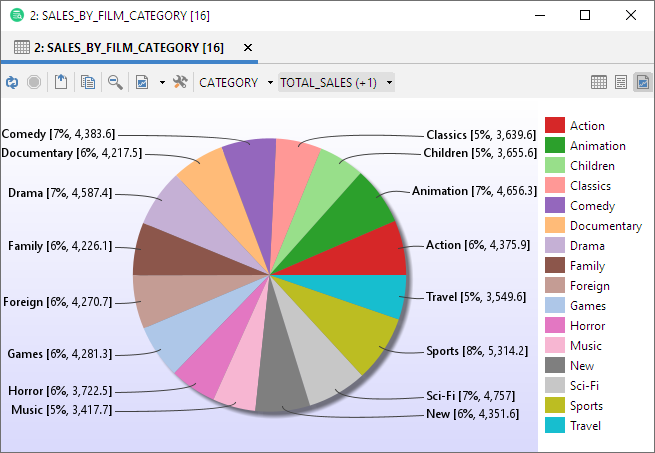
Task: Click the Sports legend entry
Action: click(x=586, y=406)
